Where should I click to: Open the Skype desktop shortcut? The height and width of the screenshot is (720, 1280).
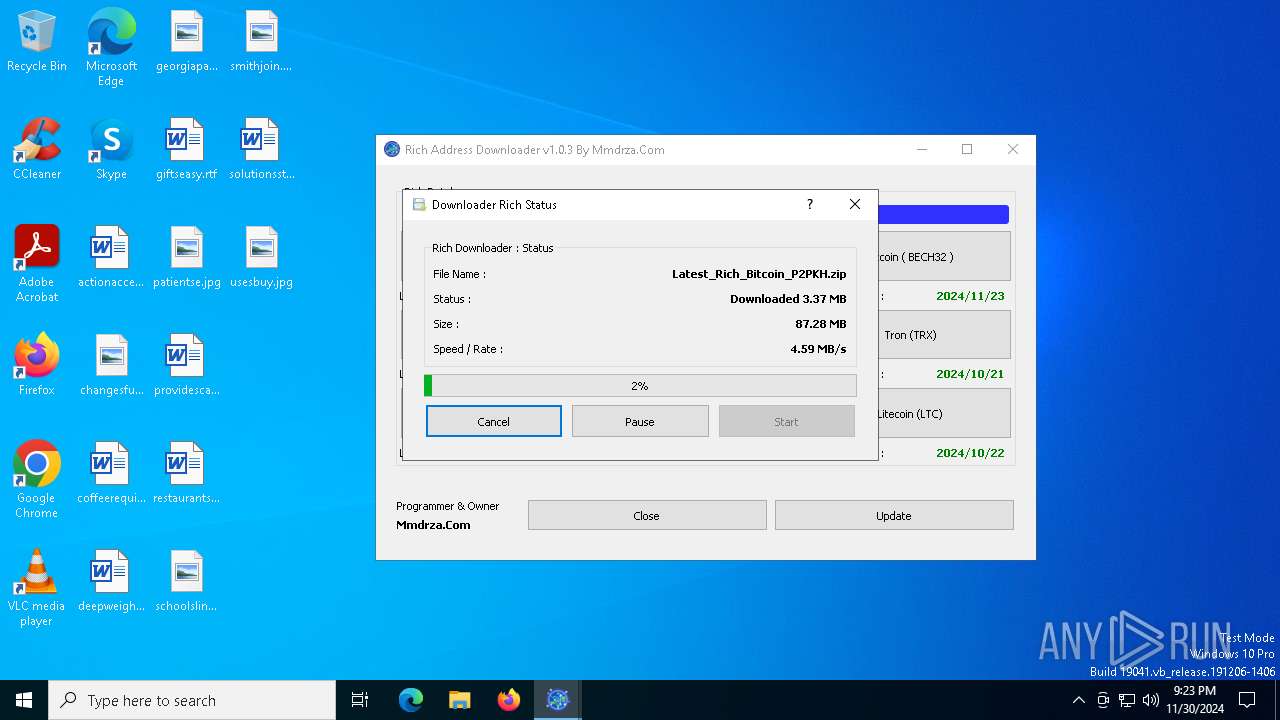[x=111, y=150]
